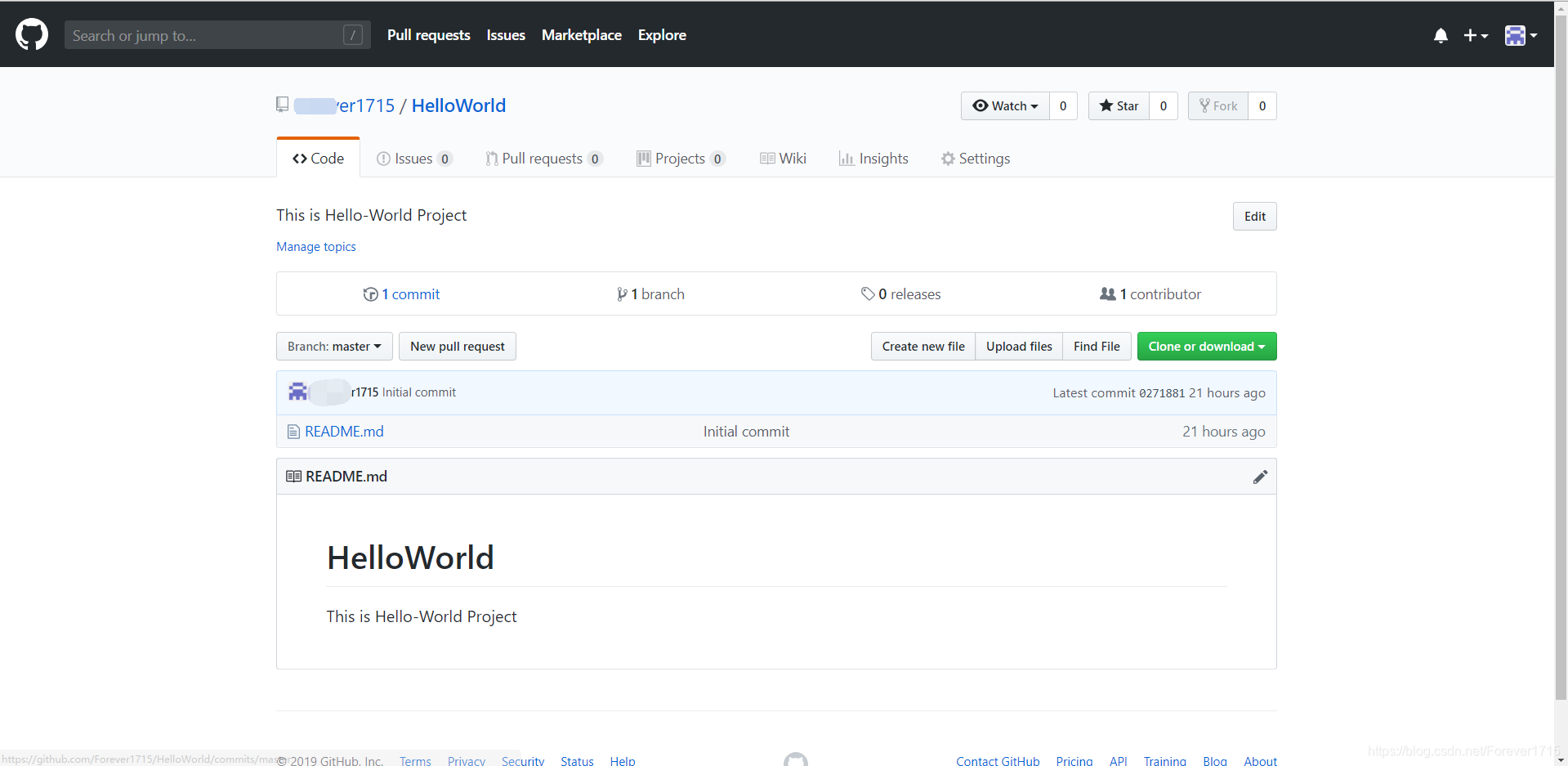
Task: Click the file icon beside README.md
Action: coord(293,432)
